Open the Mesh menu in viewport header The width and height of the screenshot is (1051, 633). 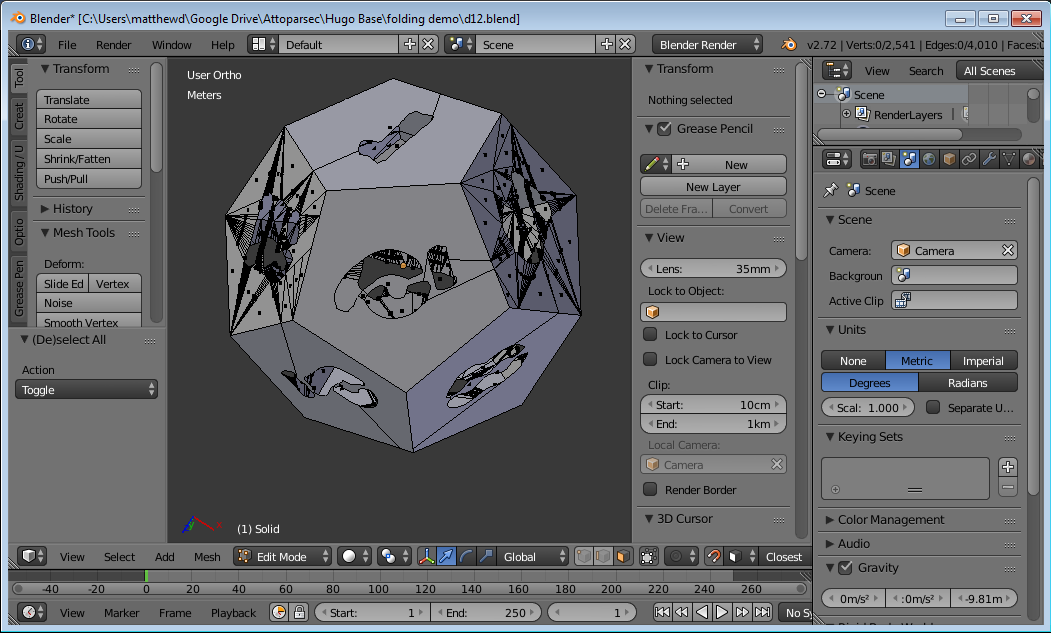pos(207,557)
